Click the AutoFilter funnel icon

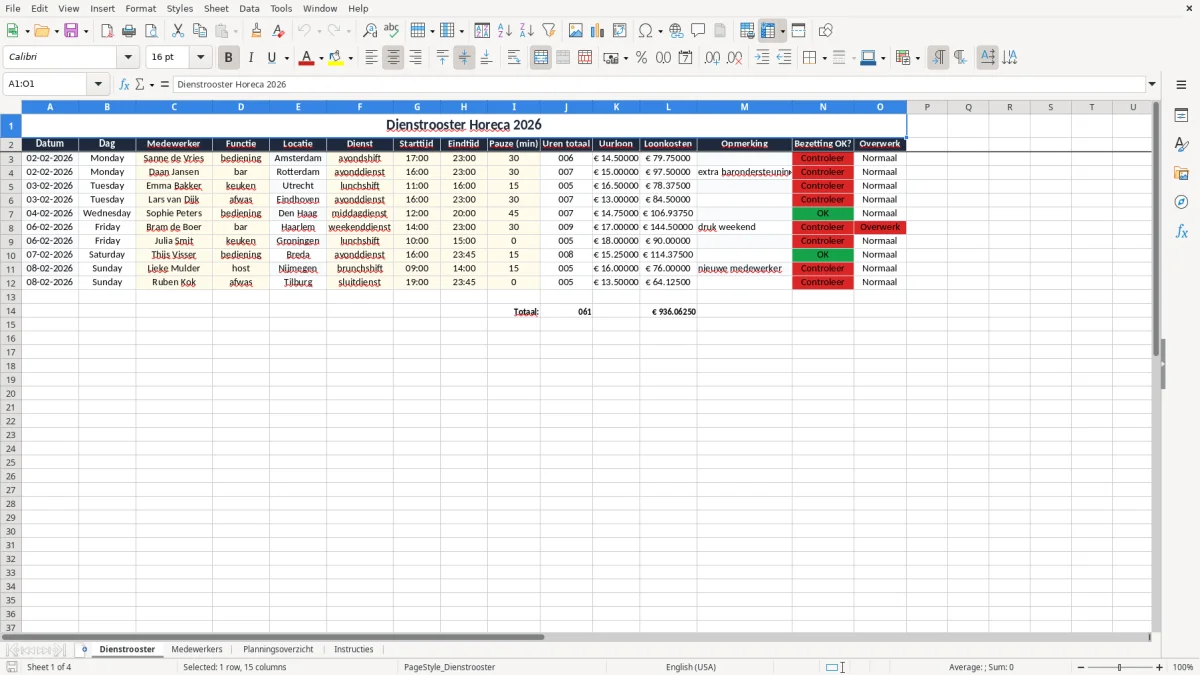[549, 31]
